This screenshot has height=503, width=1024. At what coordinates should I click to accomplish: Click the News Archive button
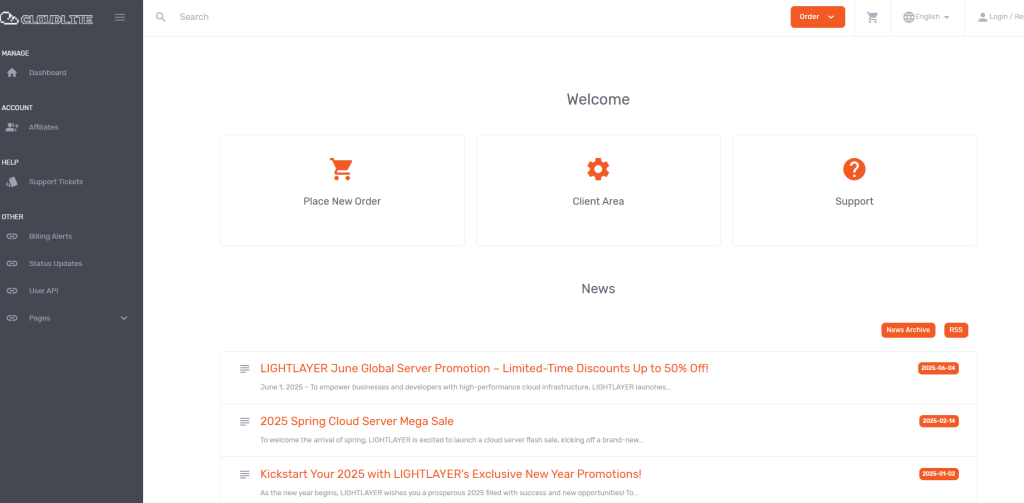click(x=908, y=330)
